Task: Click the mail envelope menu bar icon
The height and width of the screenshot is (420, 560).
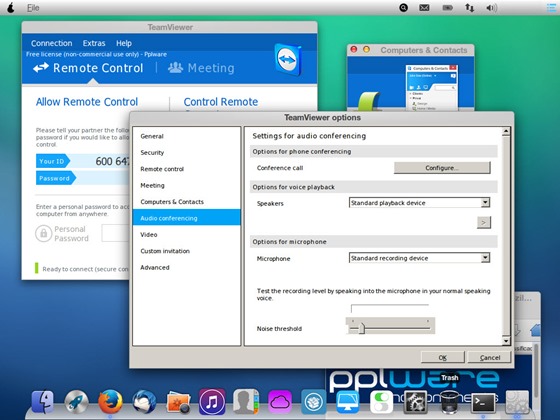Action: [x=424, y=8]
